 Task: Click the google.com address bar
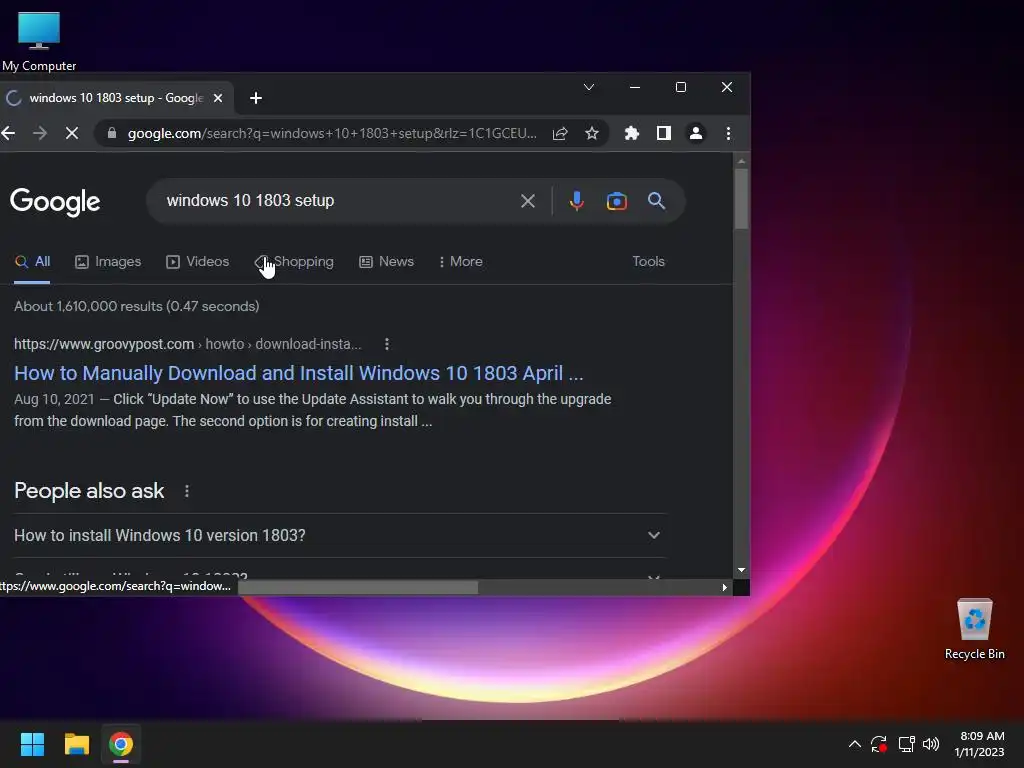332,133
